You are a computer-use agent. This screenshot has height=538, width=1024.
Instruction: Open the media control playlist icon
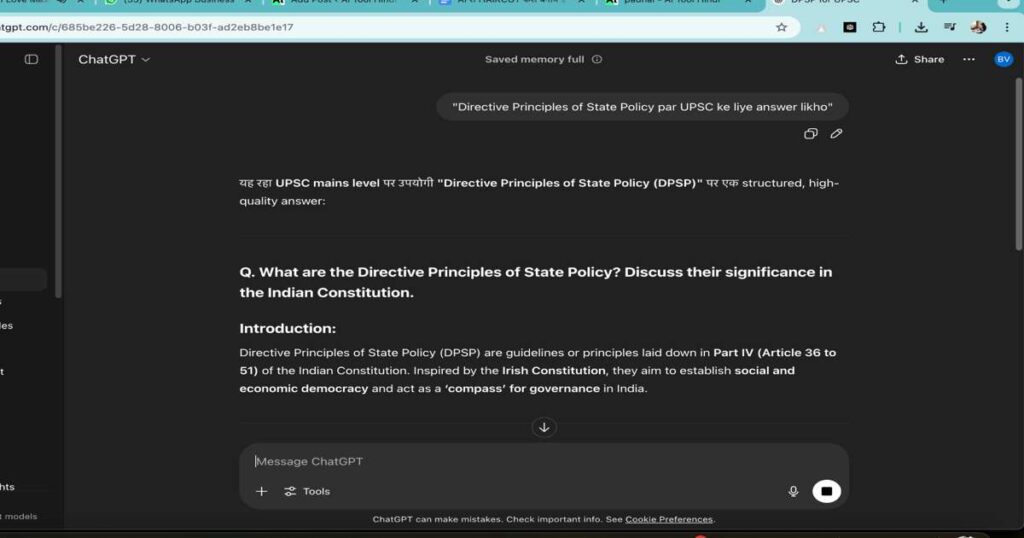(950, 27)
